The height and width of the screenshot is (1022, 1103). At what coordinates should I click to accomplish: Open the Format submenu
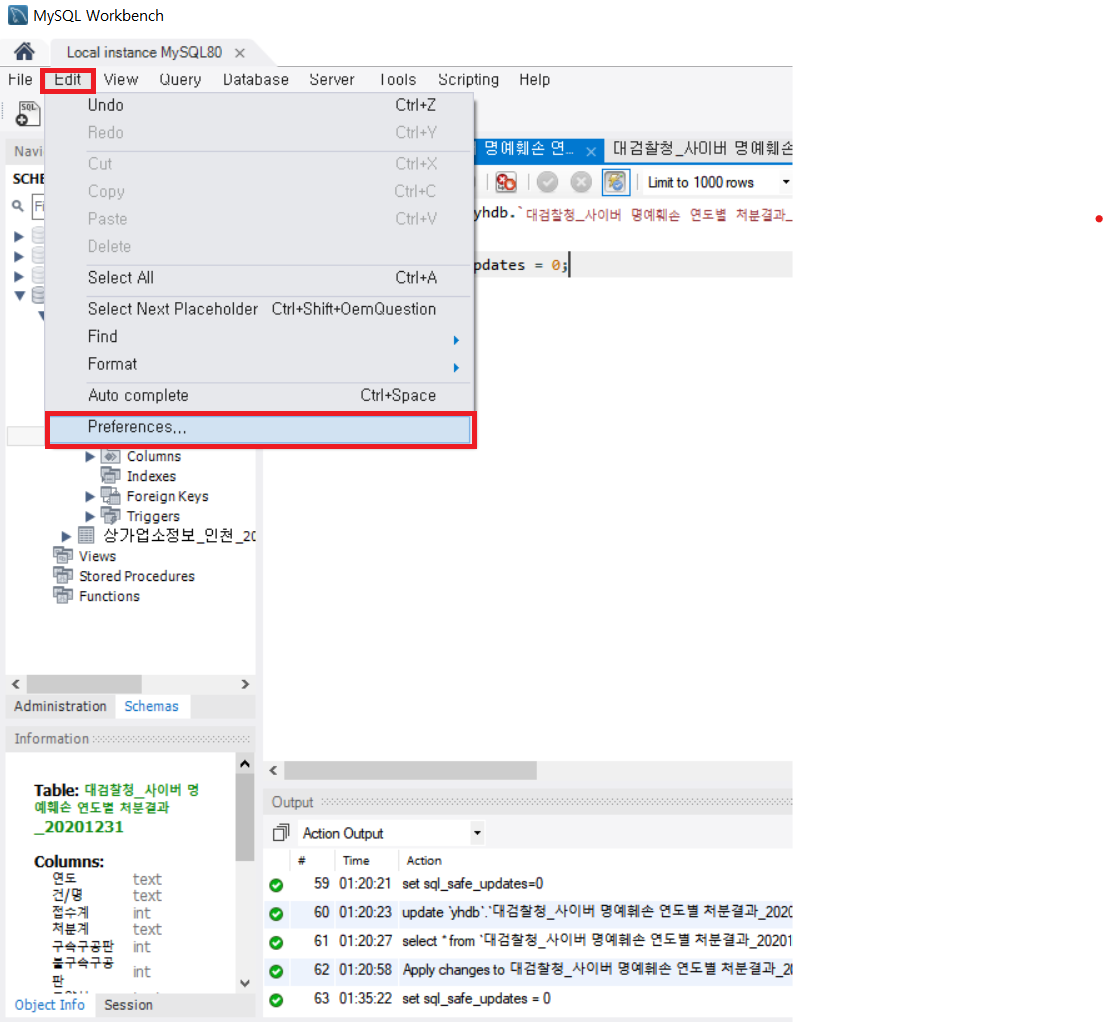click(261, 364)
